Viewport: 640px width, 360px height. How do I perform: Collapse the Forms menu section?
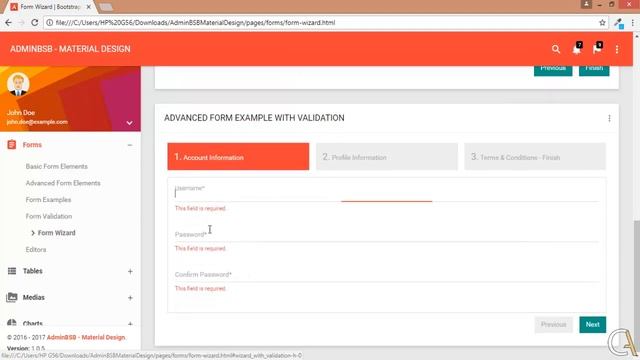coord(130,145)
